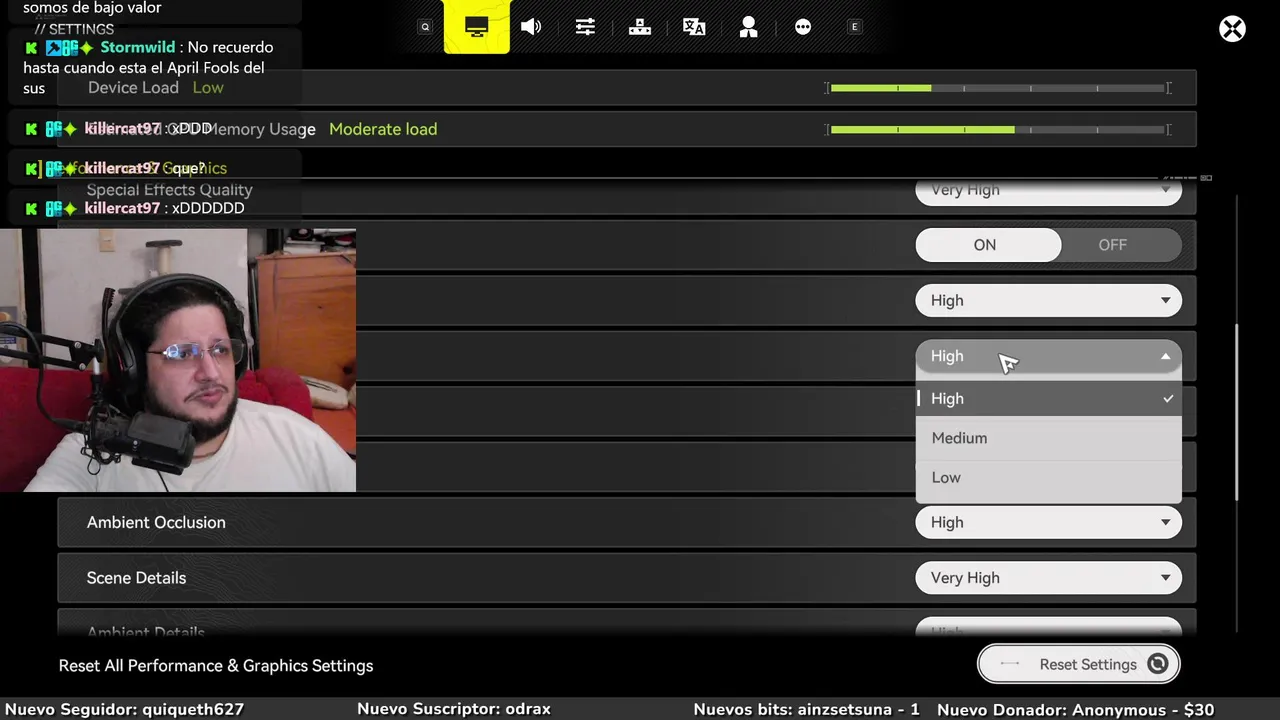This screenshot has width=1280, height=720.
Task: Click the Nuevo Suscriptor odrax ticker
Action: tap(454, 709)
